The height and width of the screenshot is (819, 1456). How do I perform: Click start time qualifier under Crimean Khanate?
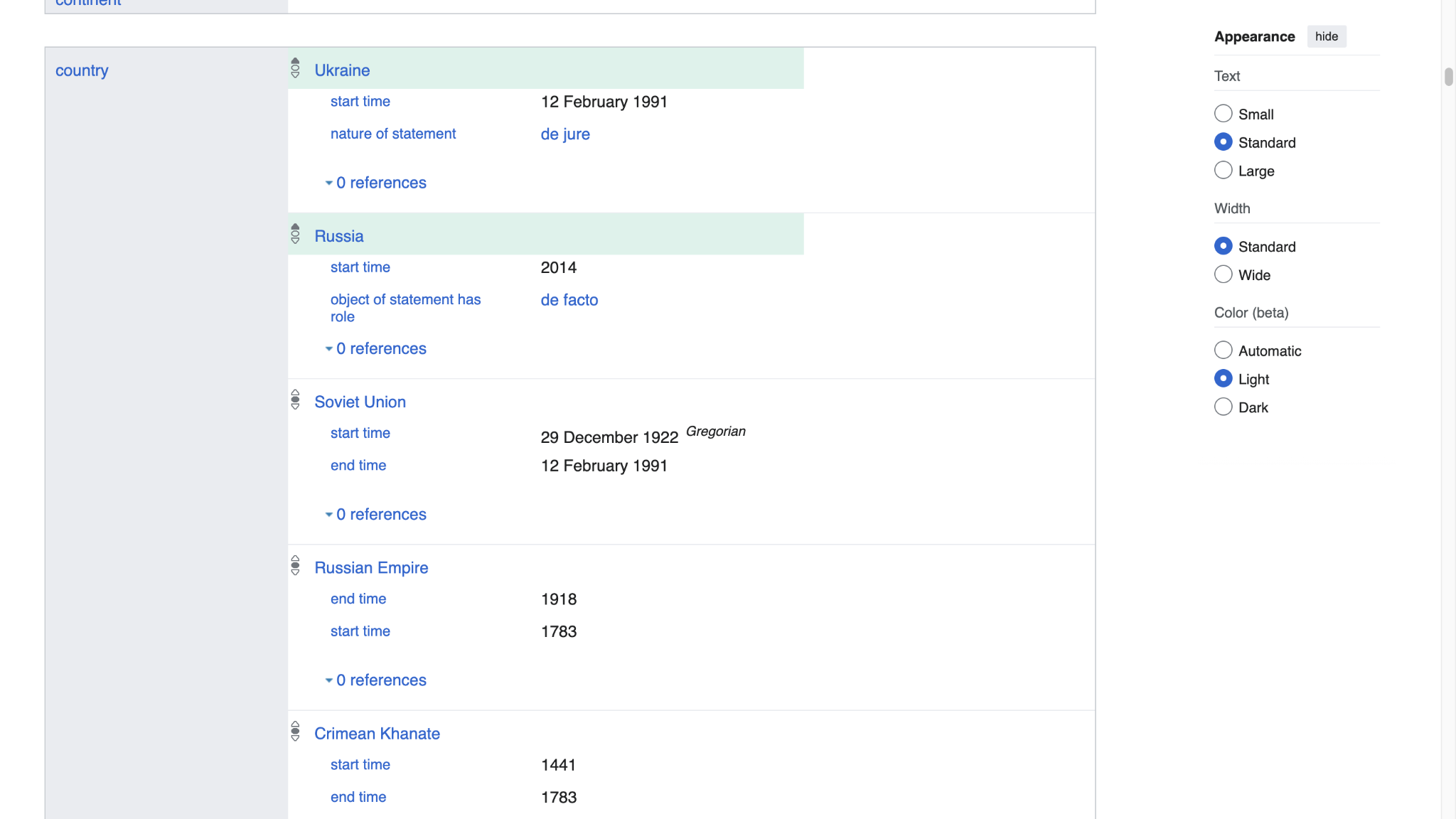360,764
